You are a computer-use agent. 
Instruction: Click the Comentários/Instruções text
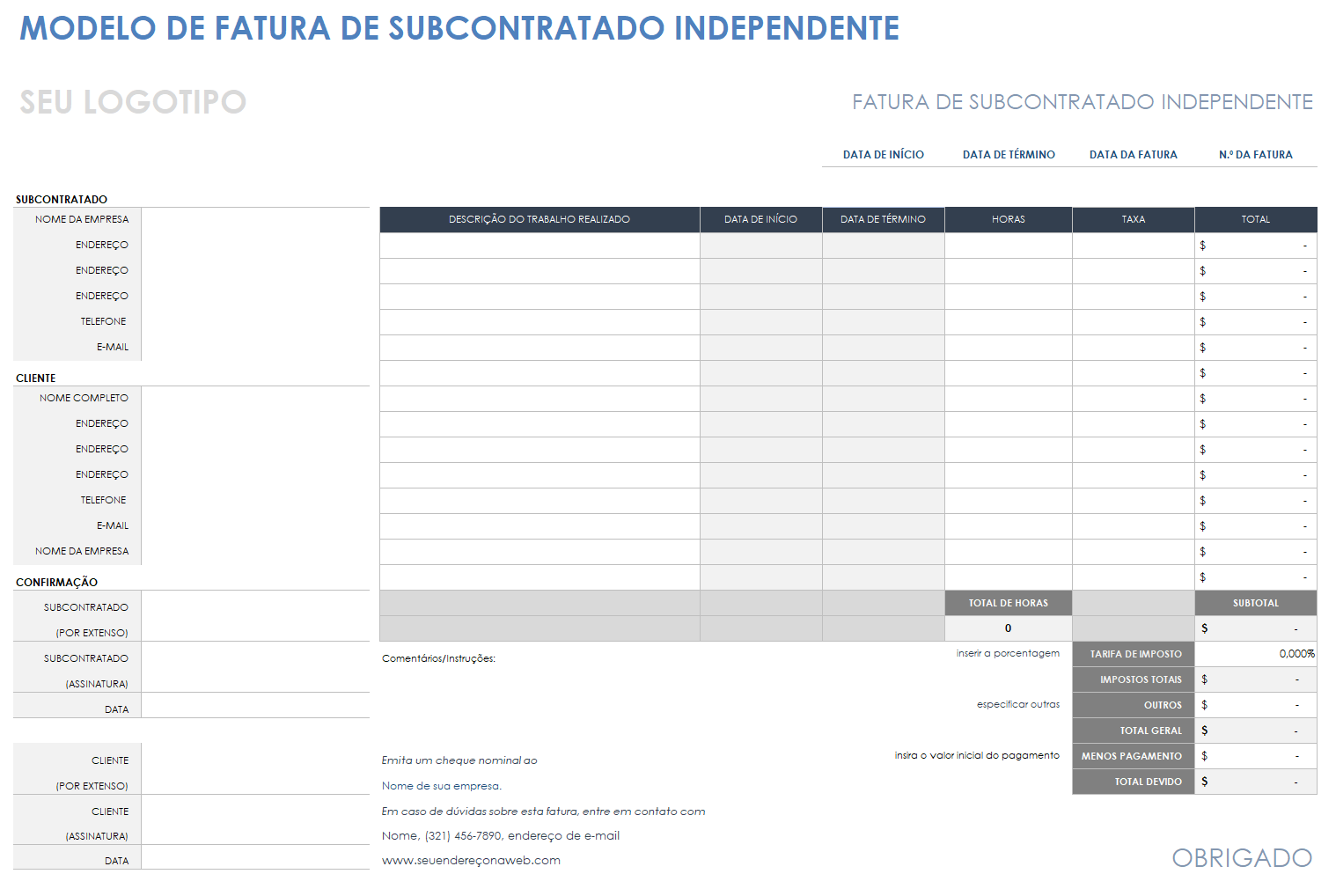tap(438, 658)
